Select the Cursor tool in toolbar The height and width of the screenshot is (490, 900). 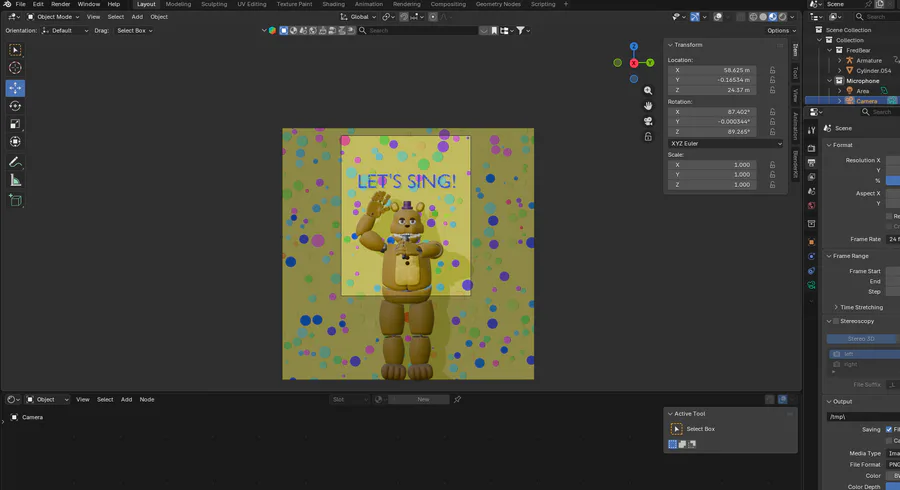pos(15,68)
